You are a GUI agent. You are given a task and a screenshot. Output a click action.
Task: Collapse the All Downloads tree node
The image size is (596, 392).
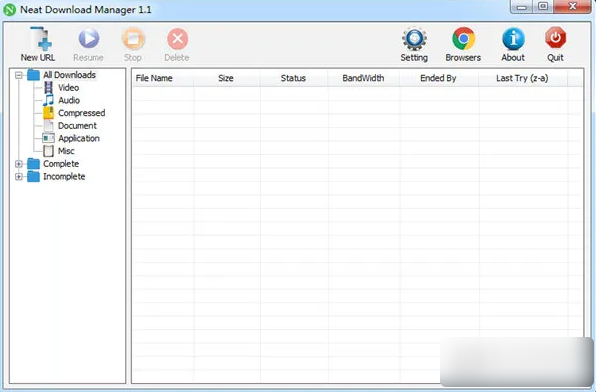pyautogui.click(x=19, y=75)
